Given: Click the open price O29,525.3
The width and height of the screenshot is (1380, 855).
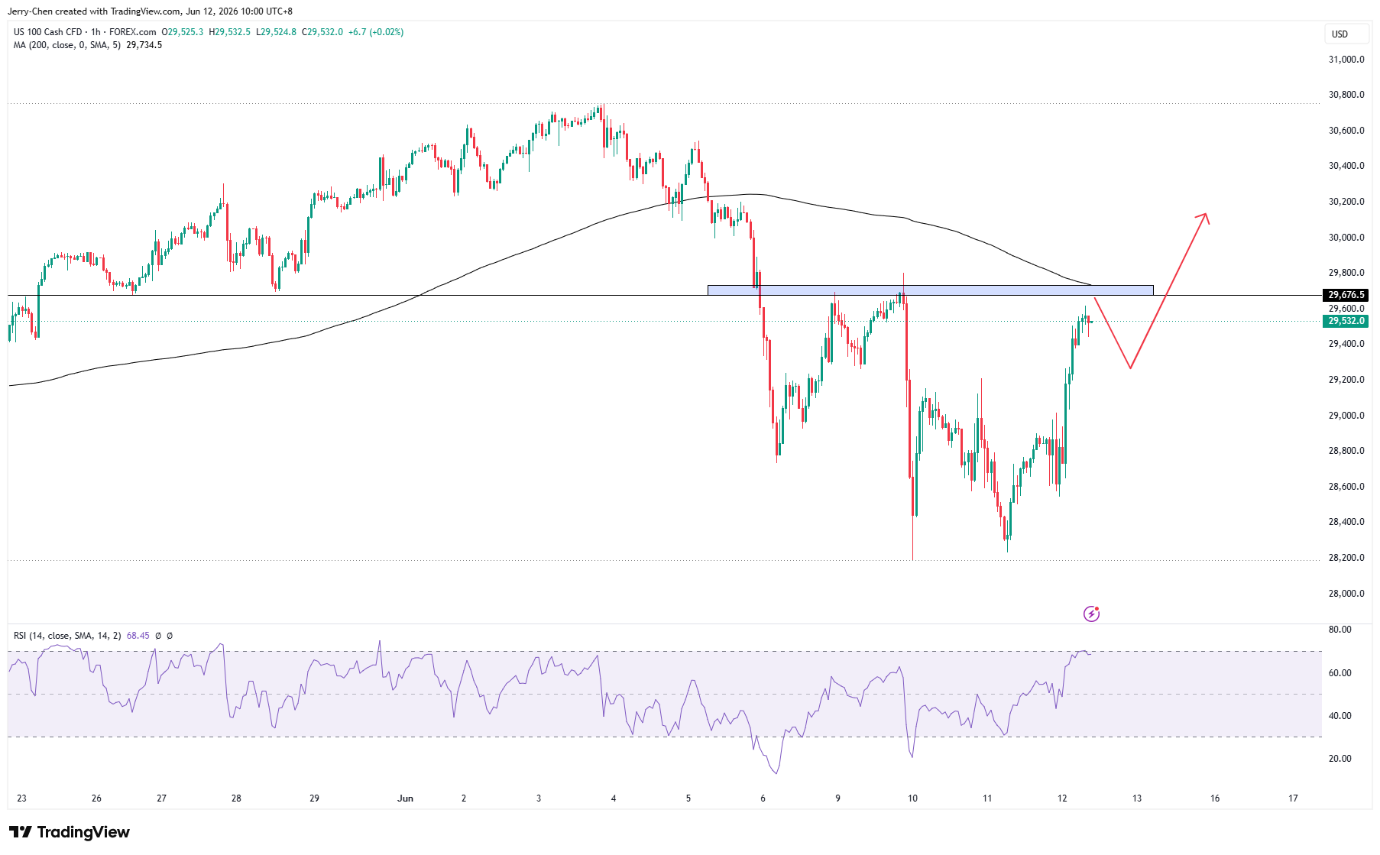Looking at the screenshot, I should point(181,32).
